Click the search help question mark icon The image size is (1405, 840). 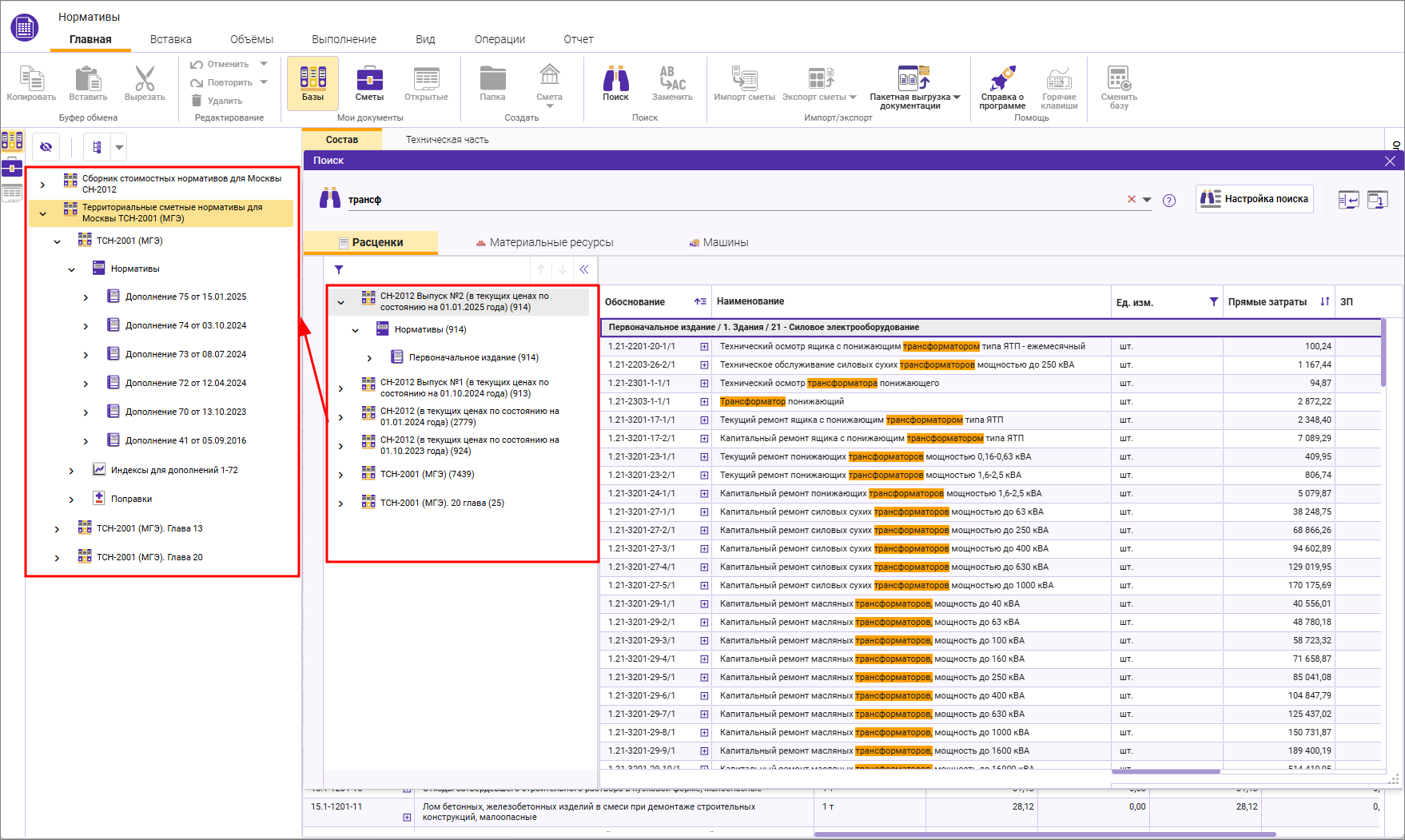[x=1169, y=201]
